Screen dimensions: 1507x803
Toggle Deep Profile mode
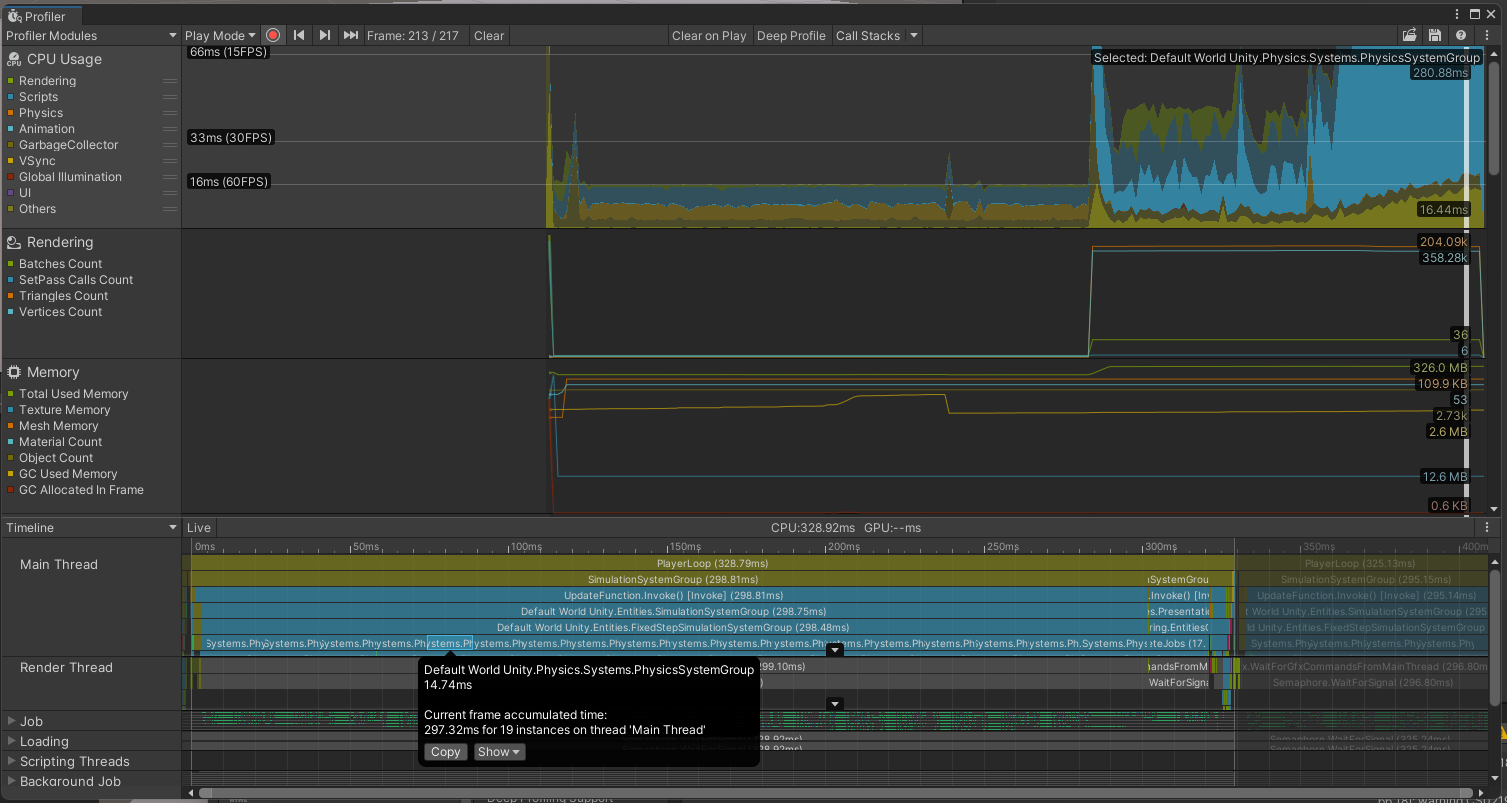[x=791, y=35]
